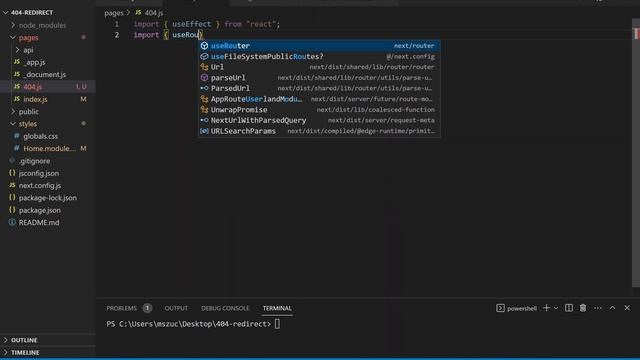Image resolution: width=640 pixels, height=360 pixels.
Task: Focus the terminal prompt input
Action: [277, 324]
